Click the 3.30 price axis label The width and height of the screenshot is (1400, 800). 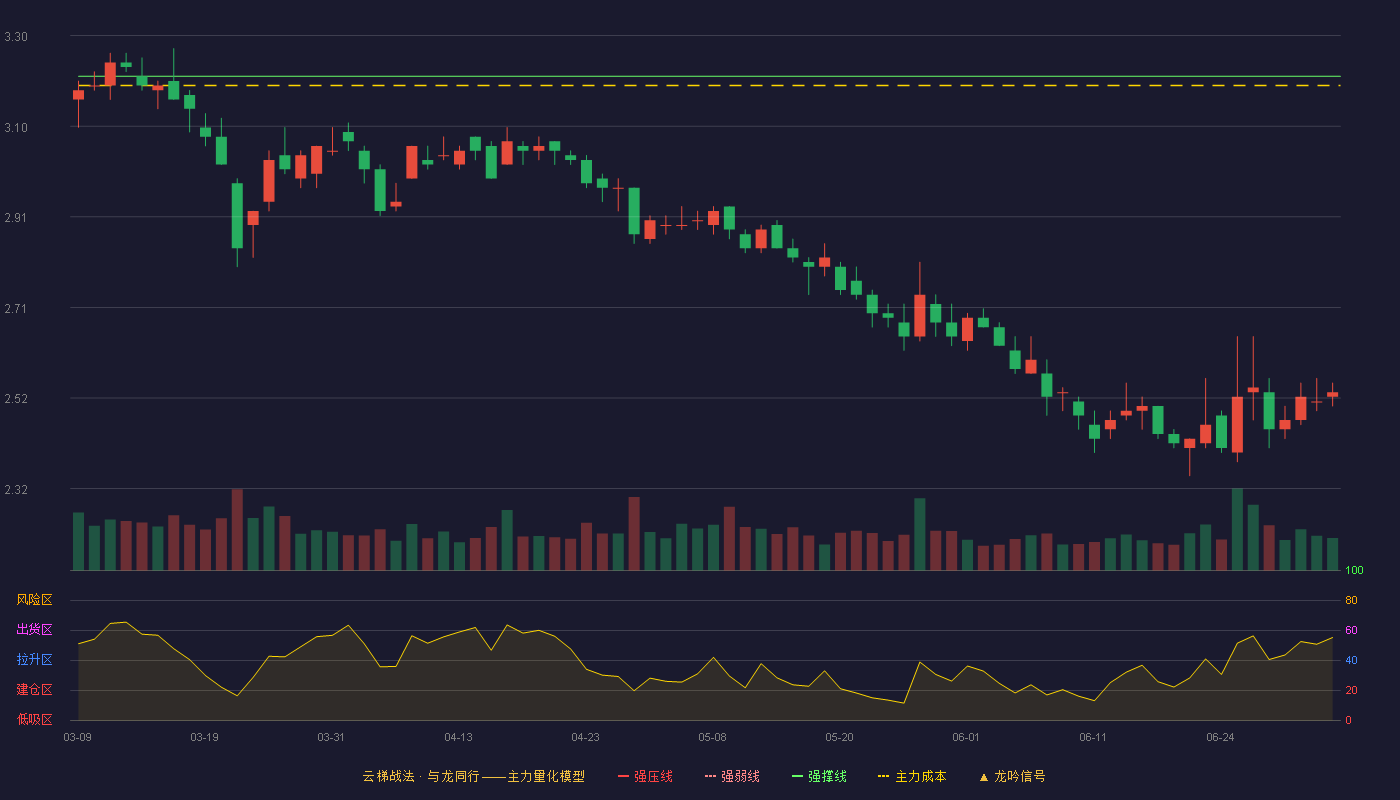[x=16, y=37]
